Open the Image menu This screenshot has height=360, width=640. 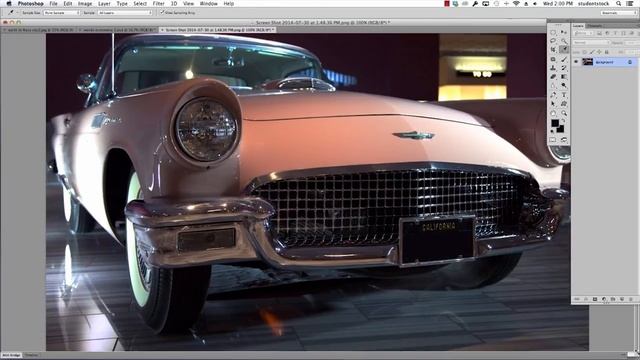85,3
